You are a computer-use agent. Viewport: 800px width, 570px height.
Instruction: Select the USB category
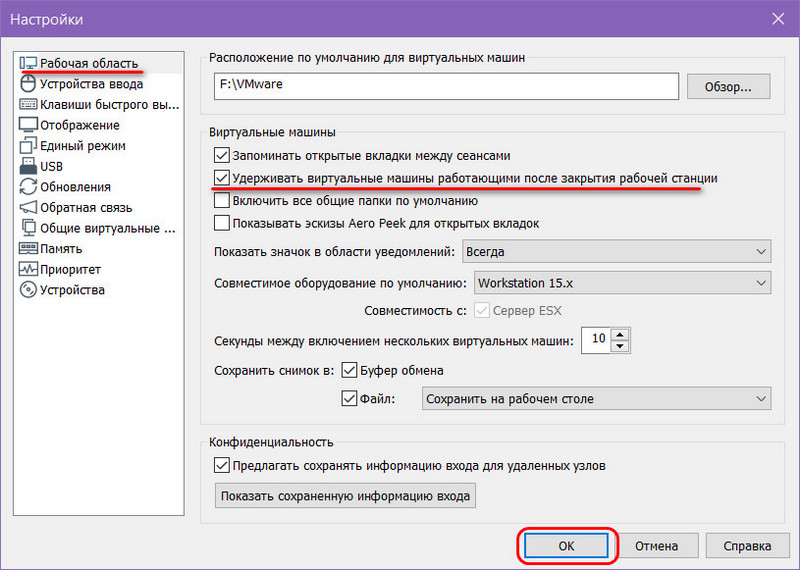click(x=52, y=166)
